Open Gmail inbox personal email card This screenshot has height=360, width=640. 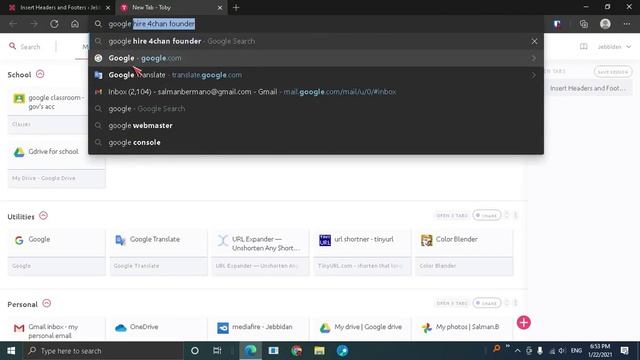pyautogui.click(x=56, y=330)
